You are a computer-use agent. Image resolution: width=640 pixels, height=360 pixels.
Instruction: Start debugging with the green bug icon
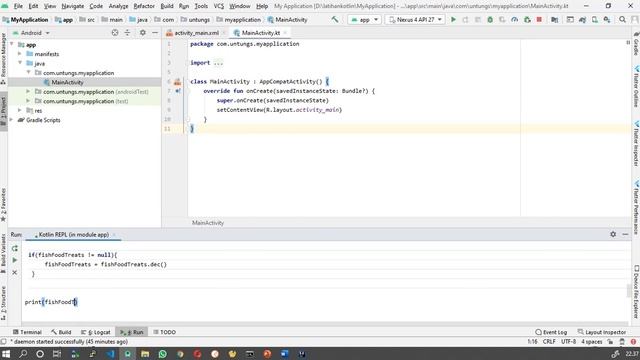click(490, 20)
